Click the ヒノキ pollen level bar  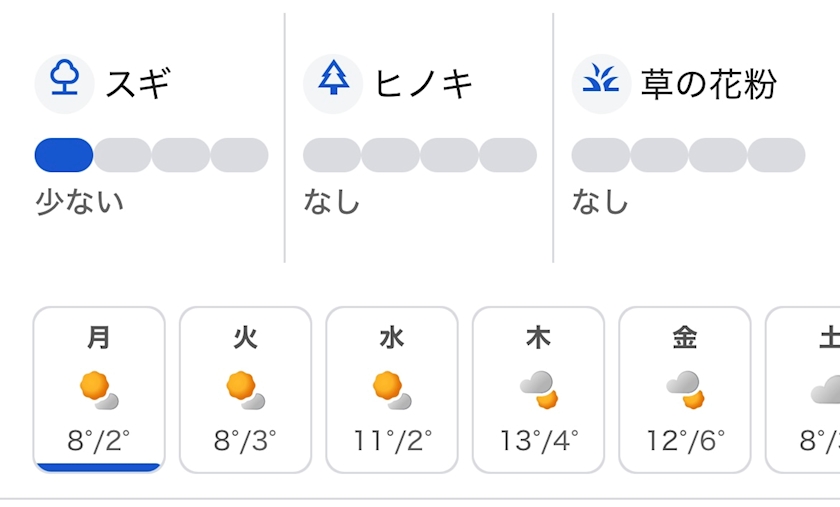pos(420,155)
